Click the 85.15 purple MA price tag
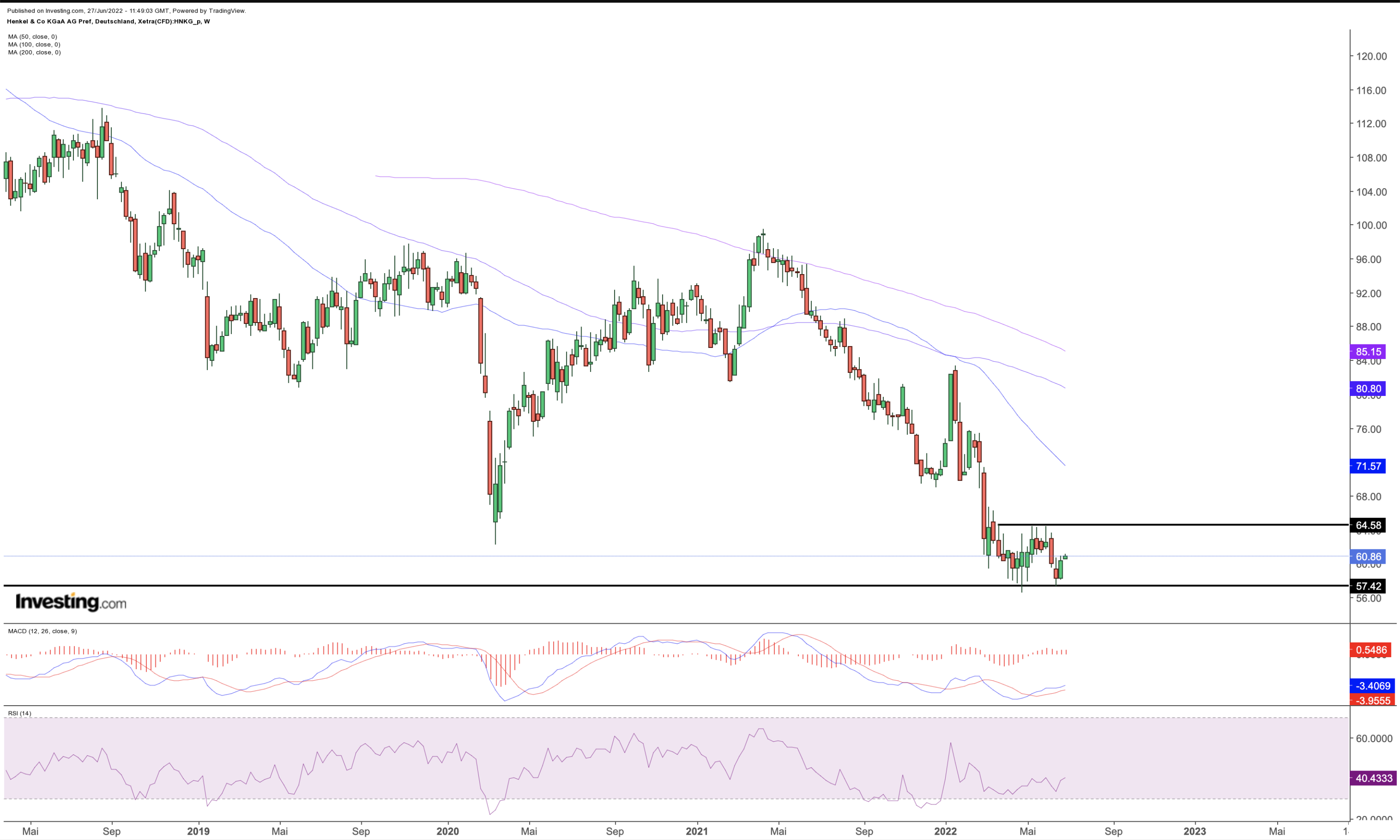 (x=1368, y=351)
